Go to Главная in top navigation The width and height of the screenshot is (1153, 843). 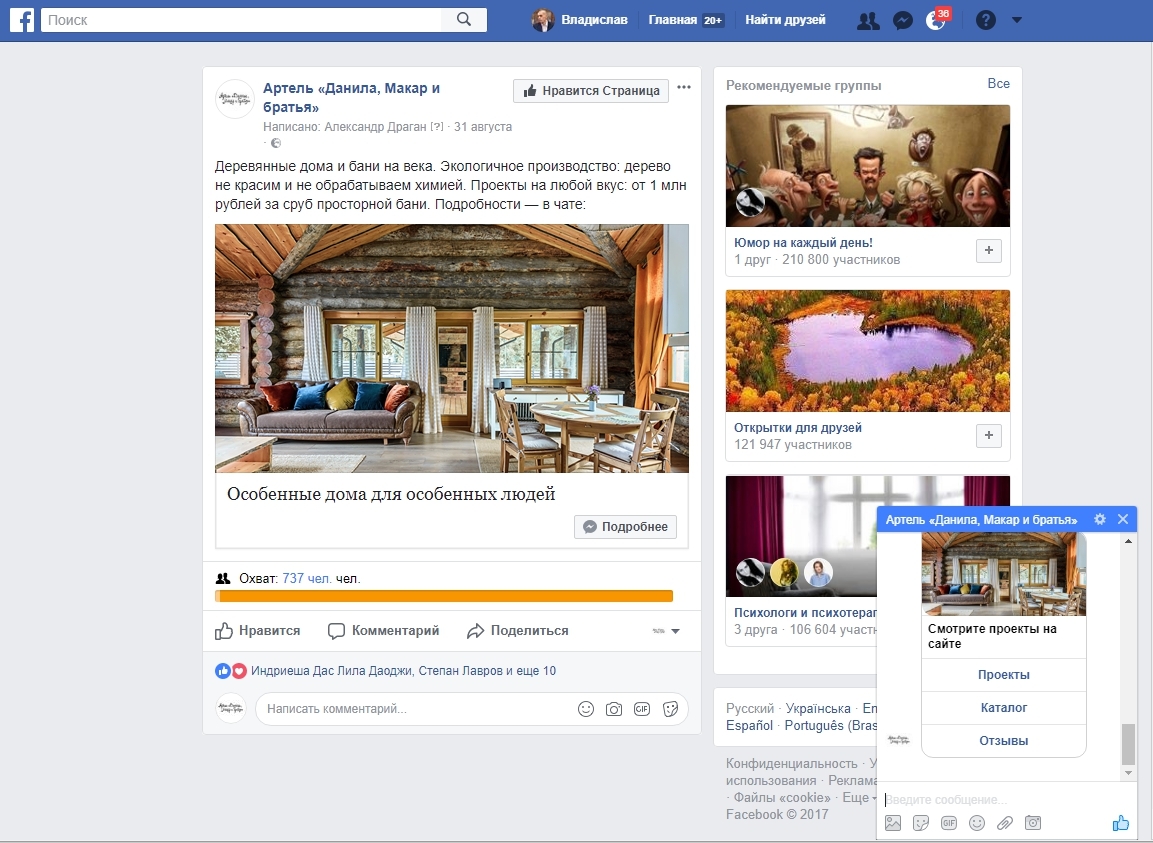pyautogui.click(x=673, y=20)
